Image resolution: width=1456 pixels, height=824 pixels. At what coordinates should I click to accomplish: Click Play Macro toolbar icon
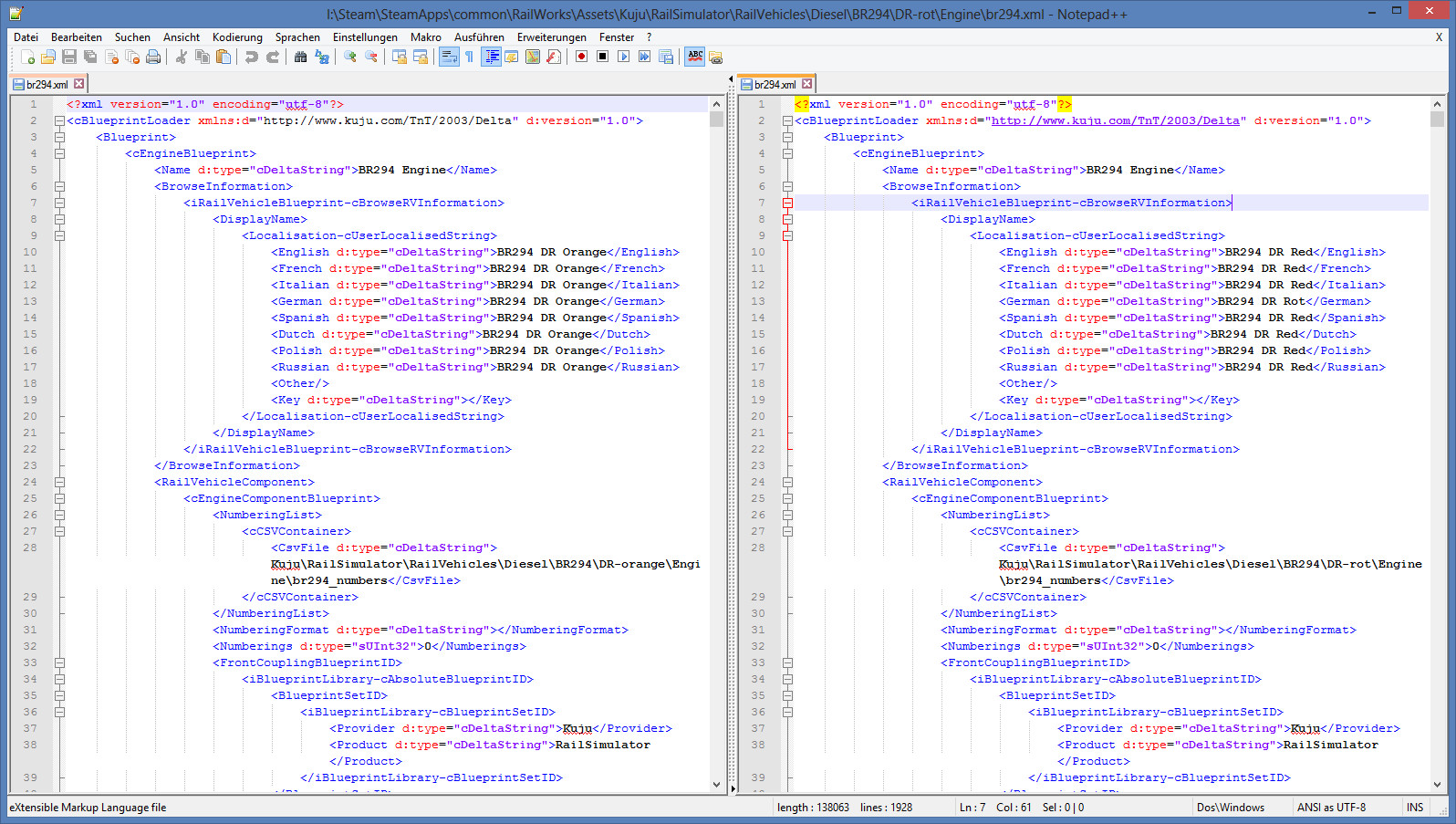pos(623,57)
